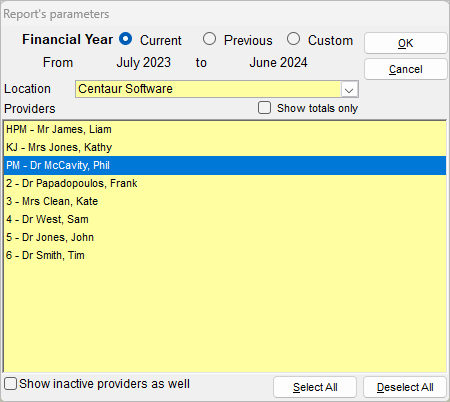The height and width of the screenshot is (402, 450).
Task: Select provider 3 - Mrs Clean, Kate
Action: 225,201
